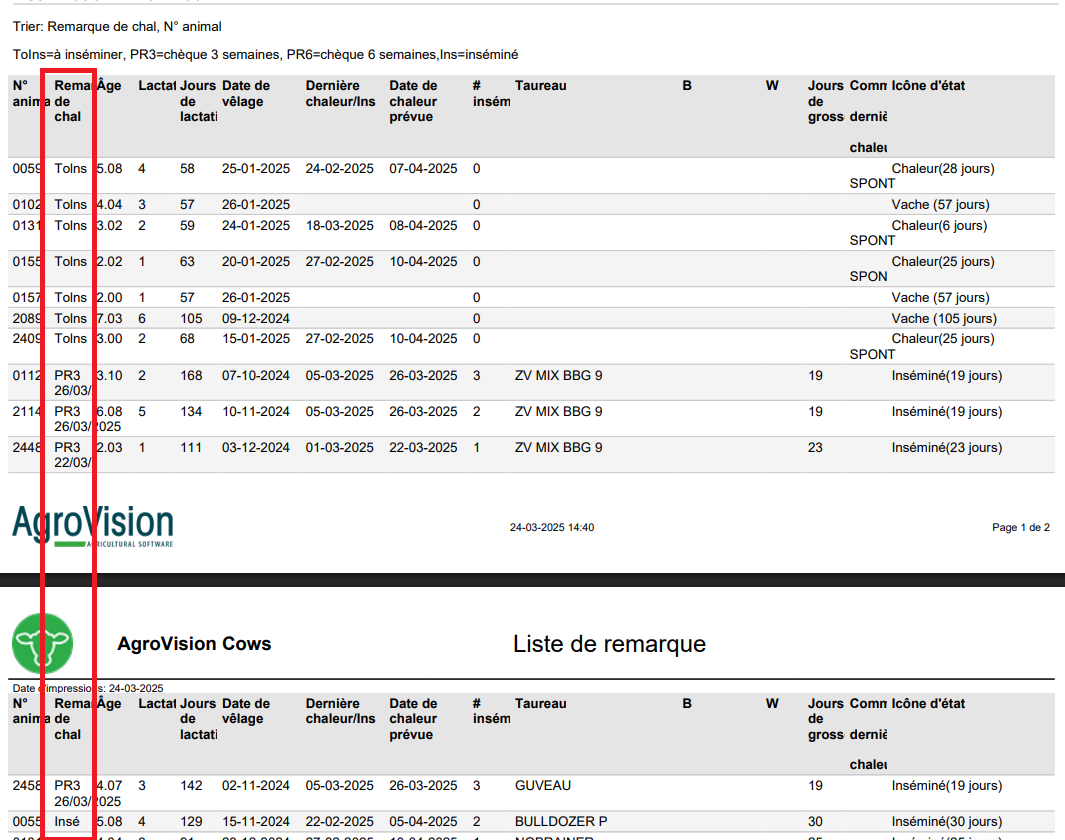Viewport: 1065px width, 840px height.
Task: Click the 'Liste de remarque' heading
Action: [x=609, y=644]
